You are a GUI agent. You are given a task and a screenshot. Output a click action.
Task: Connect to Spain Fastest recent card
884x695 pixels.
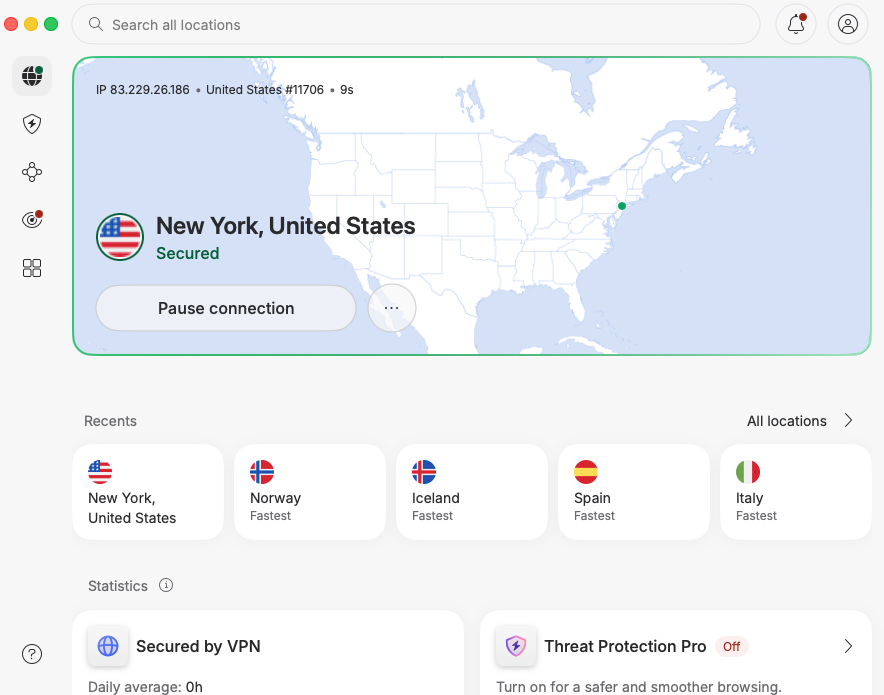(634, 492)
